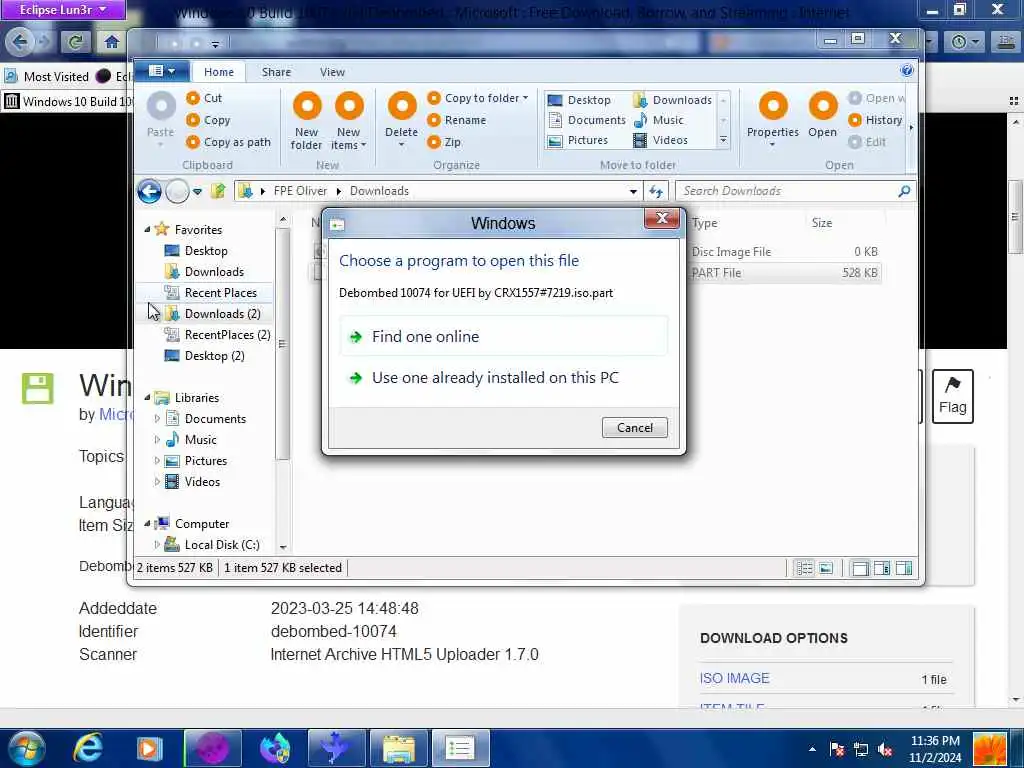Move to Documents folder in ribbon
The image size is (1024, 768).
coord(586,120)
